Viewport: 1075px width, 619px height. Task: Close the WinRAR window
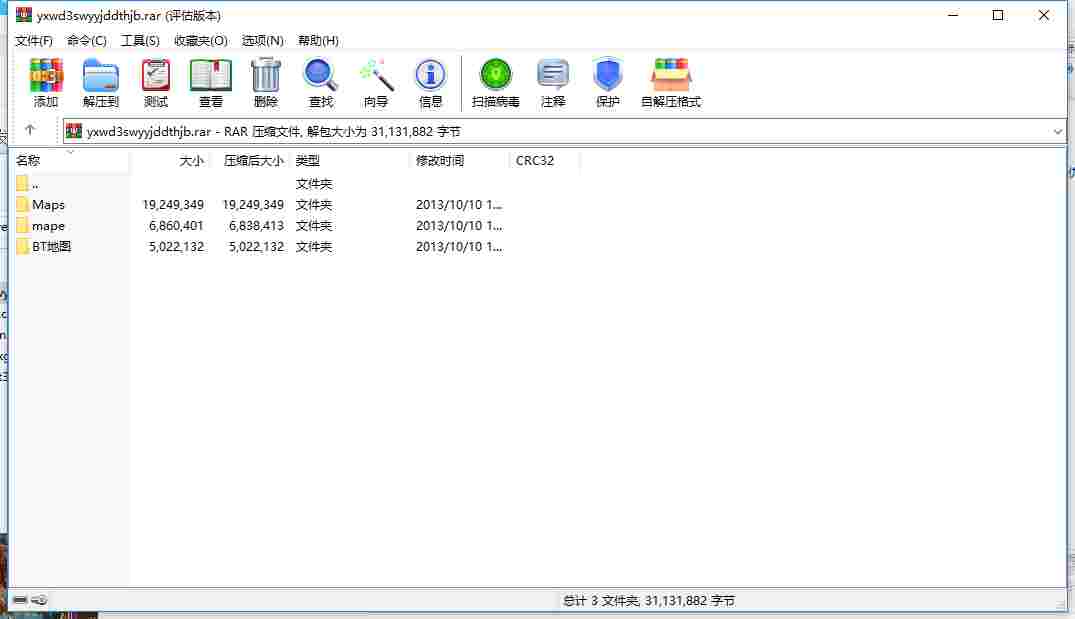[x=1043, y=14]
